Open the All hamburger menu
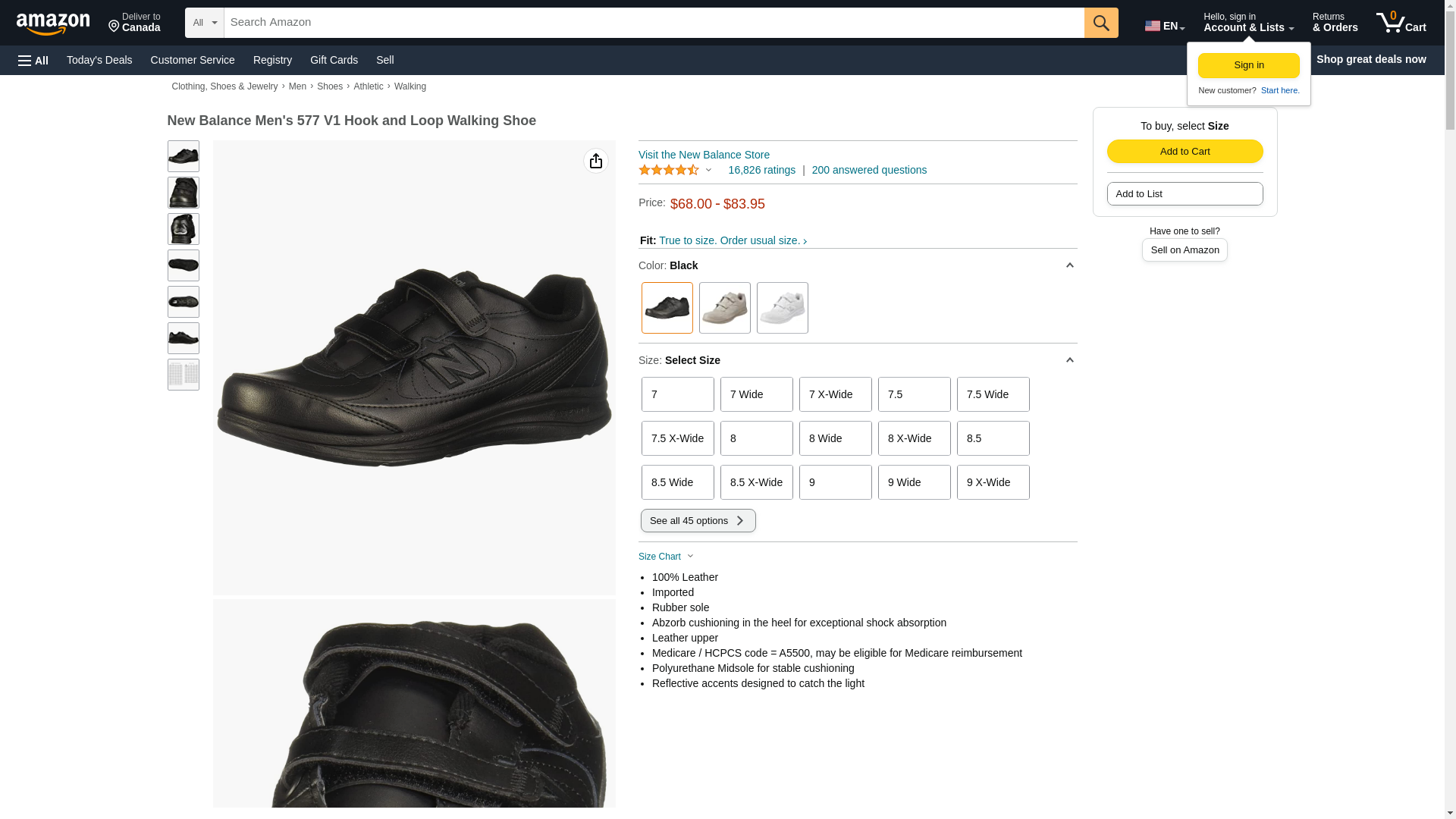Viewport: 1456px width, 819px height. pos(33,60)
